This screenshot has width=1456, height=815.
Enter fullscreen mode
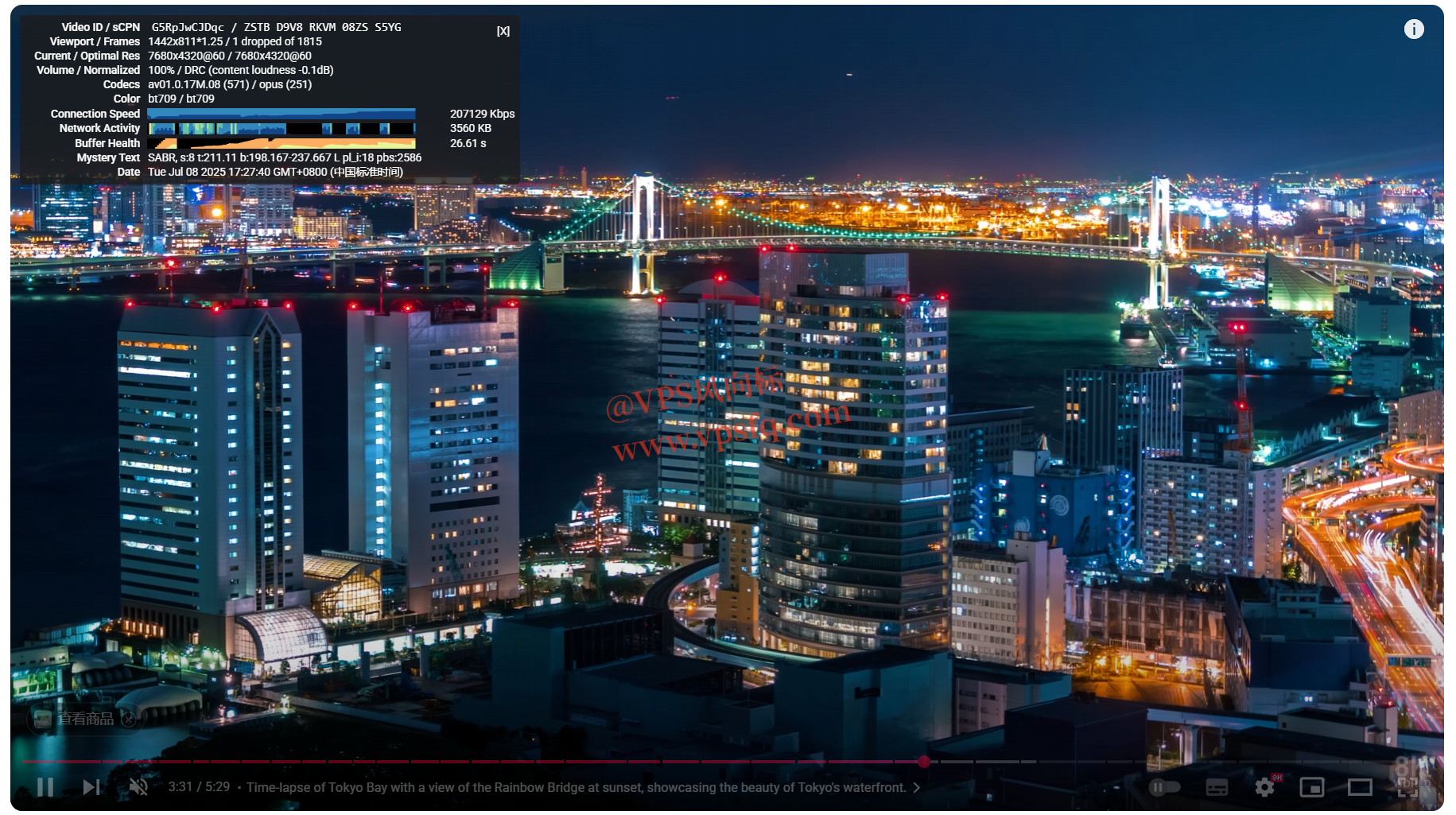(x=1407, y=787)
